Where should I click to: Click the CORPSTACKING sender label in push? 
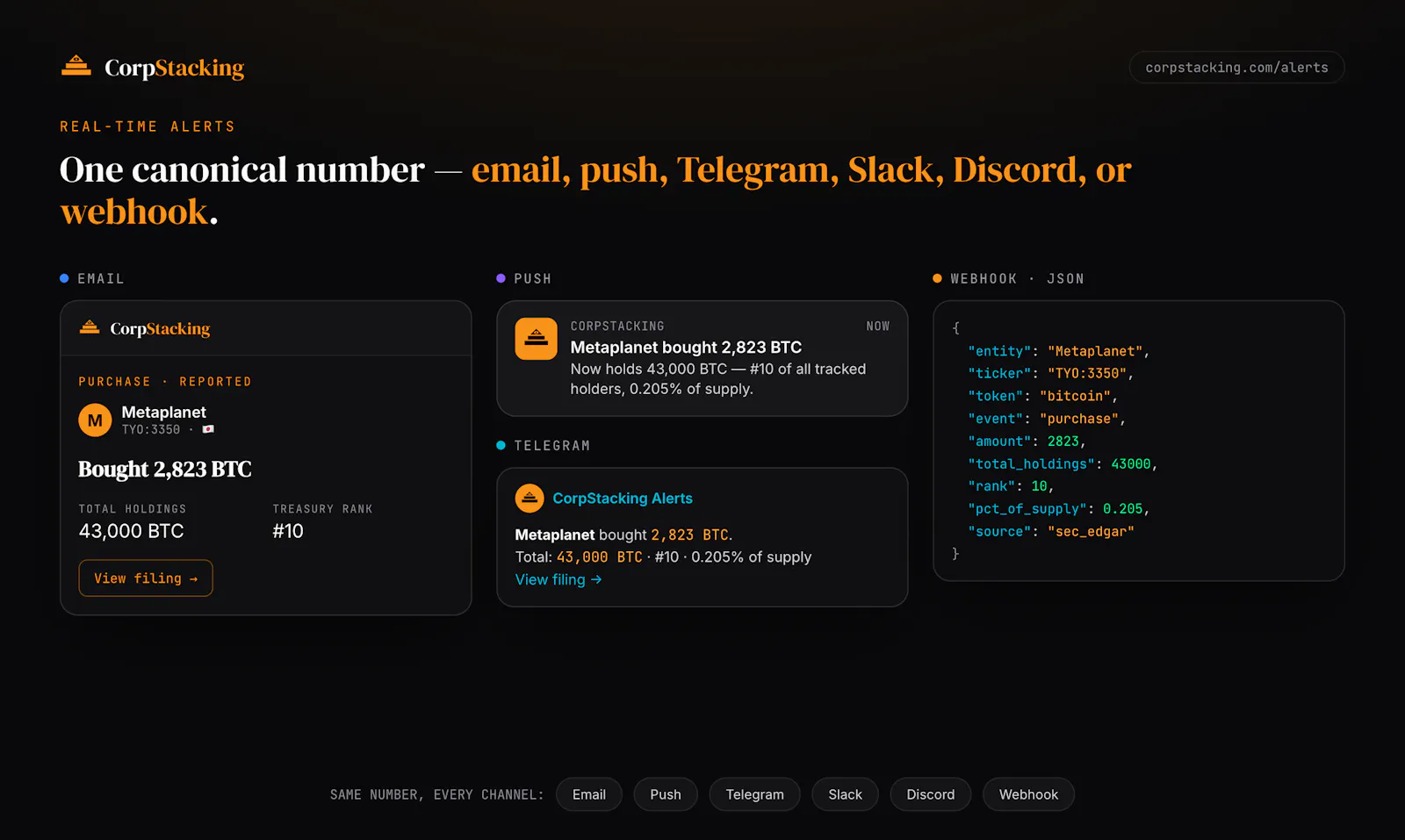point(617,326)
